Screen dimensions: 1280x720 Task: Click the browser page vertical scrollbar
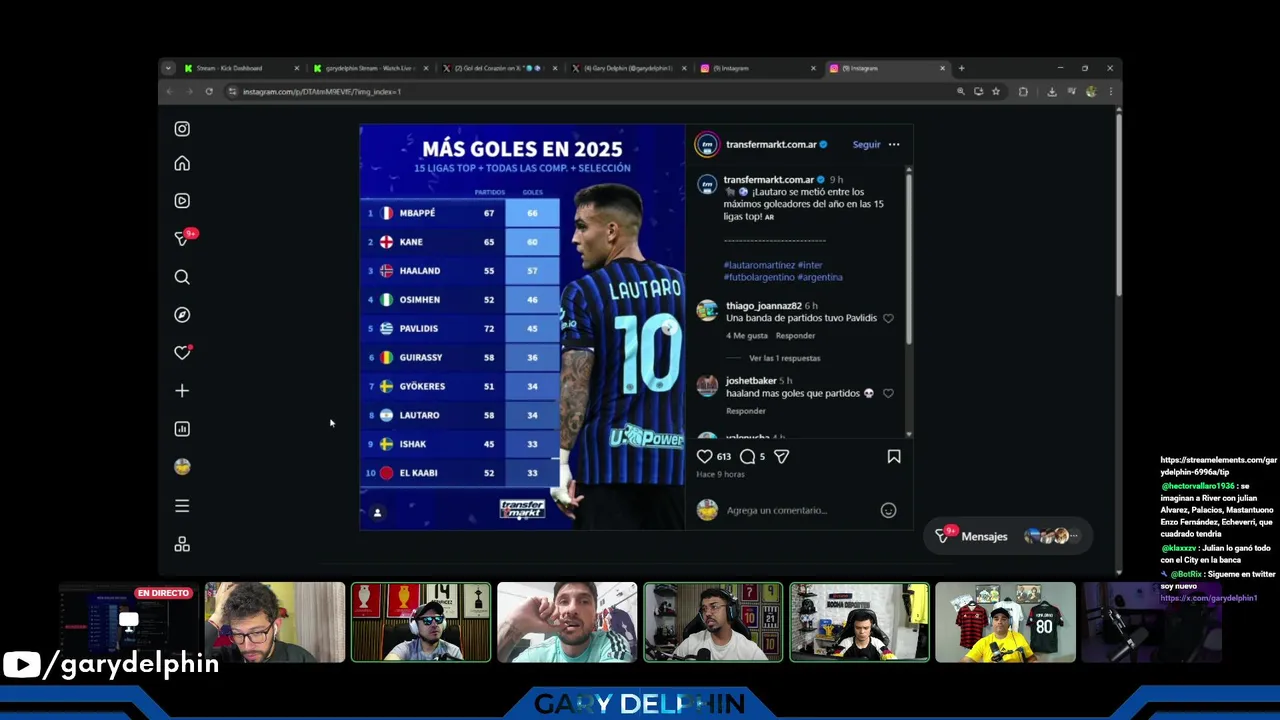1118,205
